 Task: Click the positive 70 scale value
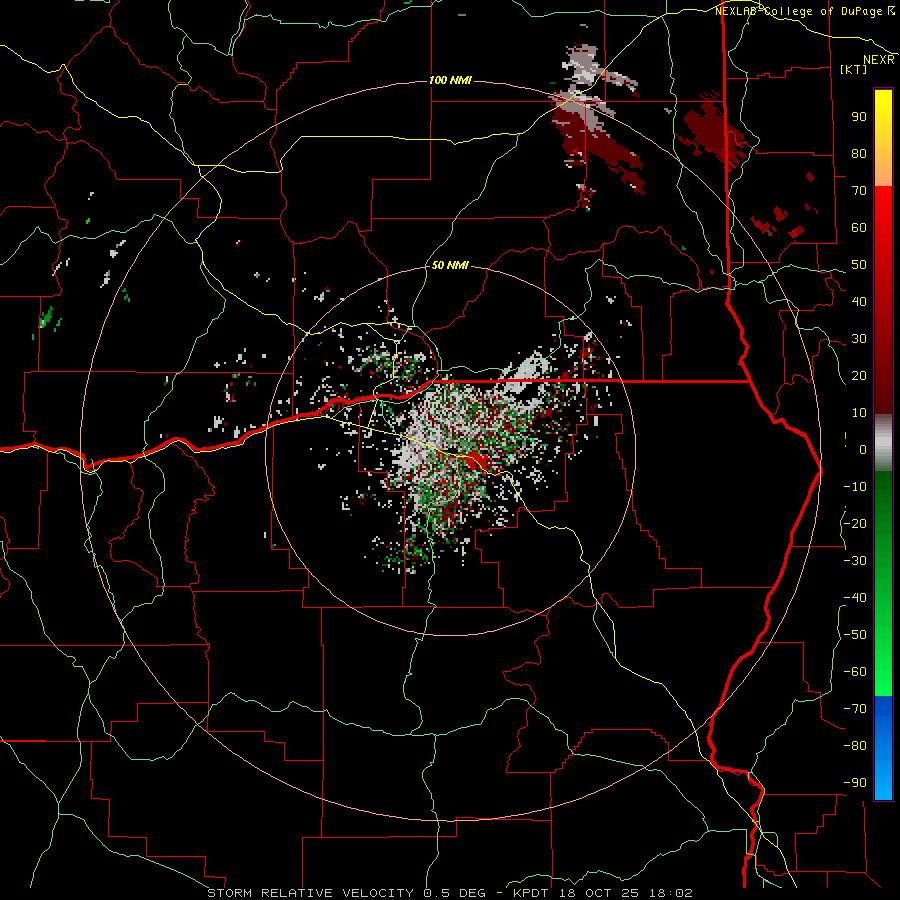tap(859, 191)
